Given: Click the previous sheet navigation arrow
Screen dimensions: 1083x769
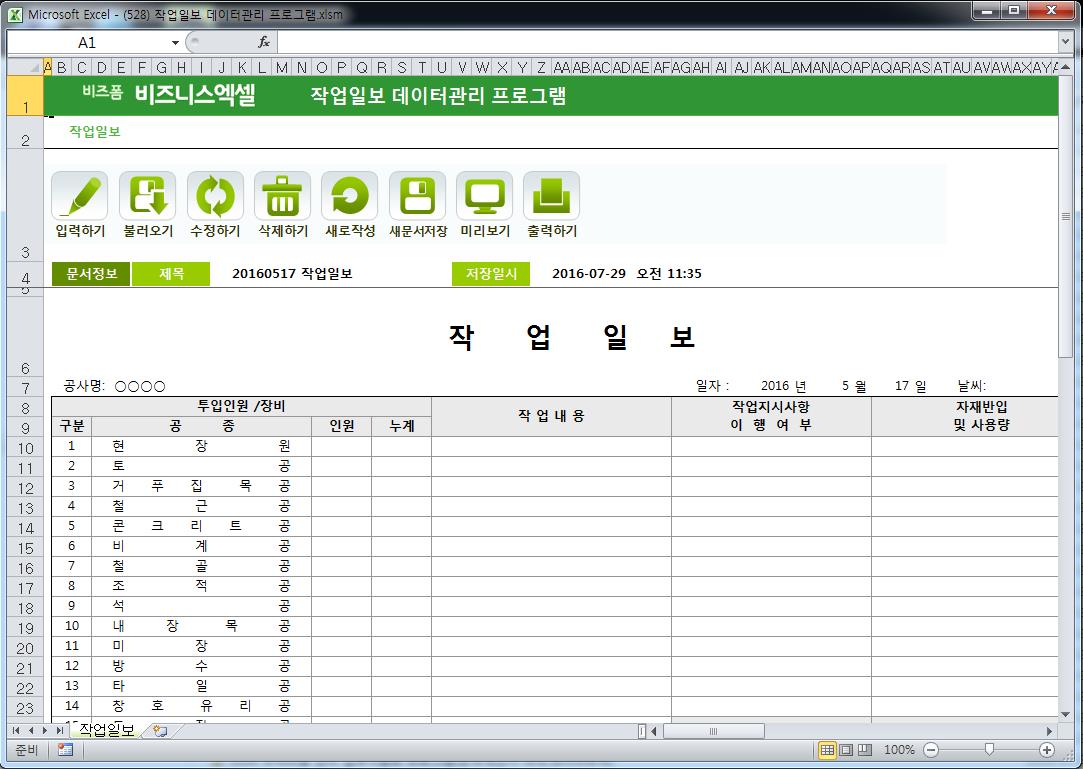Looking at the screenshot, I should tap(30, 730).
